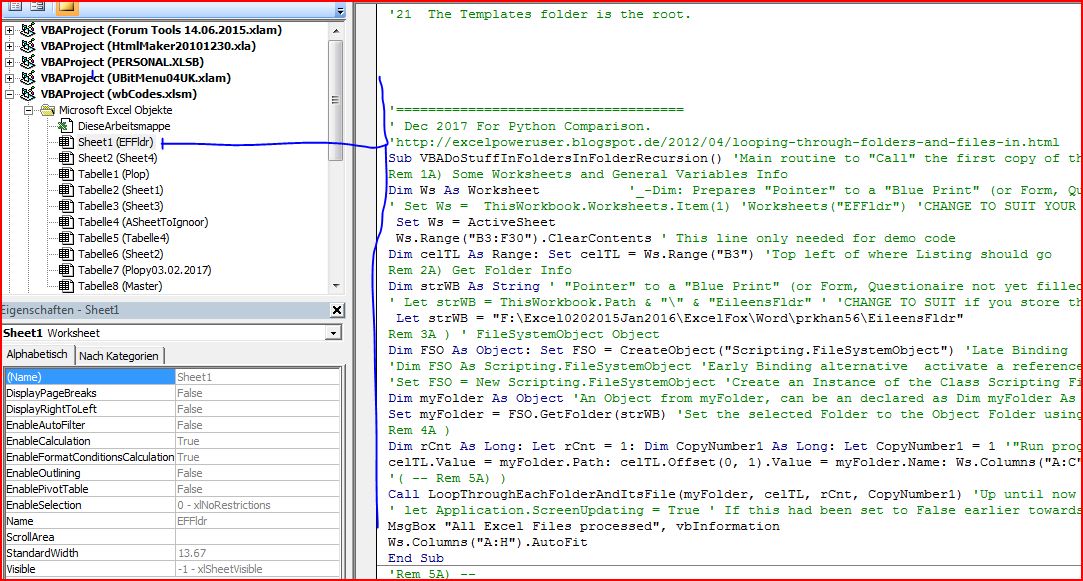The height and width of the screenshot is (581, 1083).
Task: Click the Name property value EFFldr
Action: tap(258, 521)
